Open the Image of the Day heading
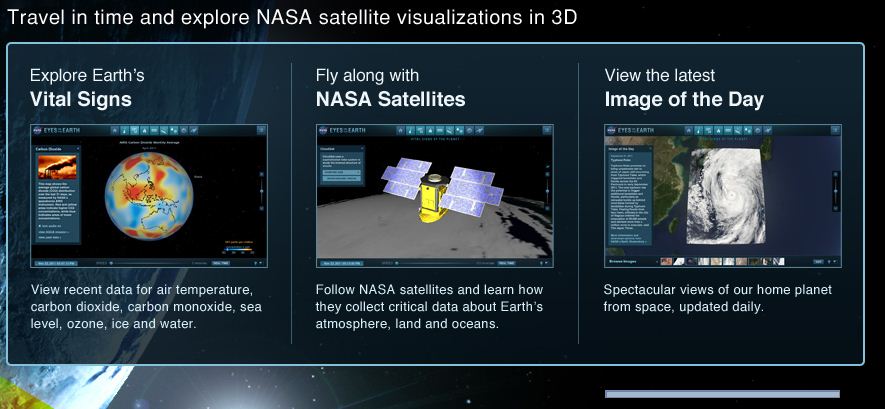Image resolution: width=885 pixels, height=409 pixels. (684, 99)
